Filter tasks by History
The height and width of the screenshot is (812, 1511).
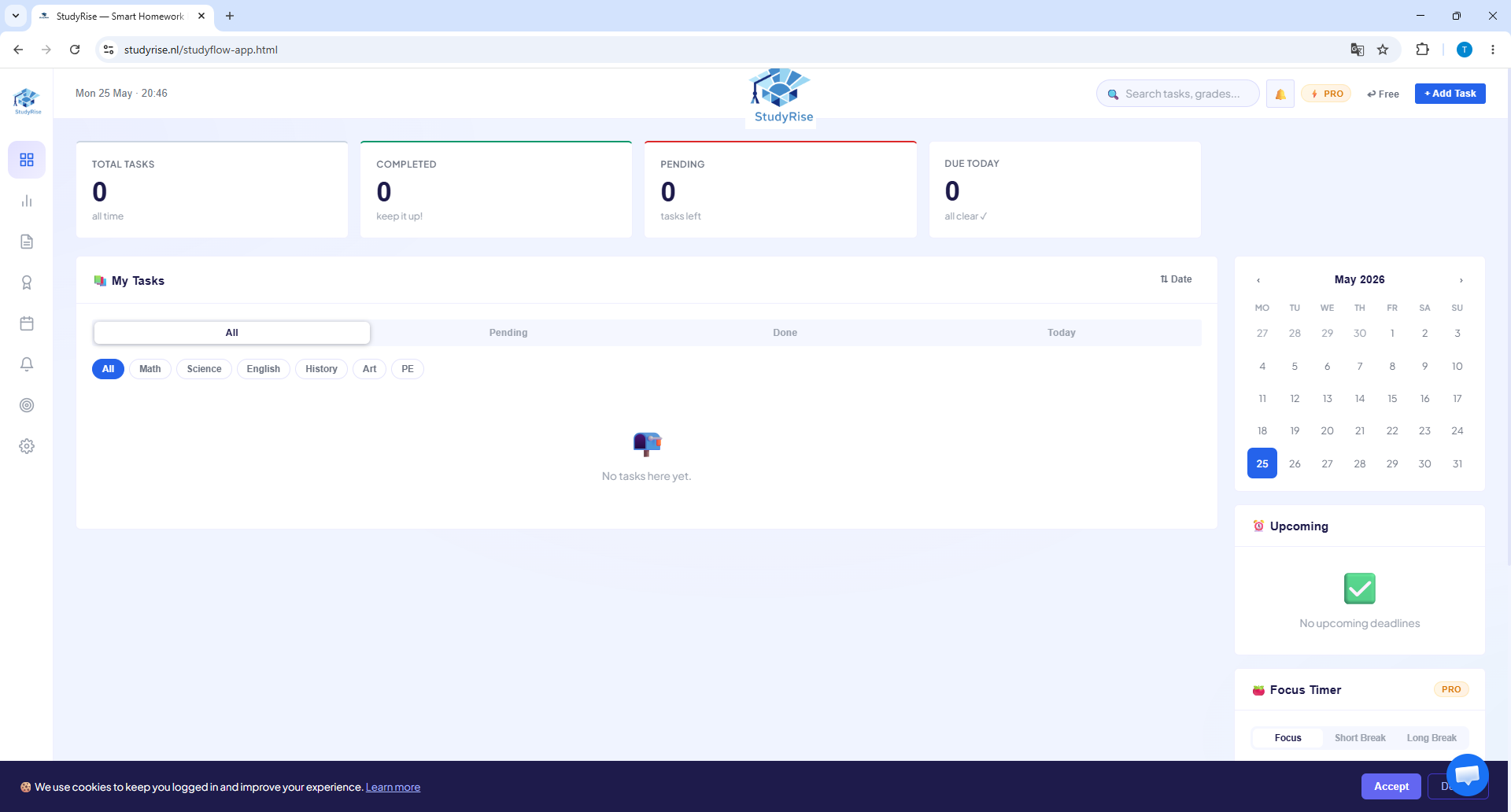click(321, 369)
